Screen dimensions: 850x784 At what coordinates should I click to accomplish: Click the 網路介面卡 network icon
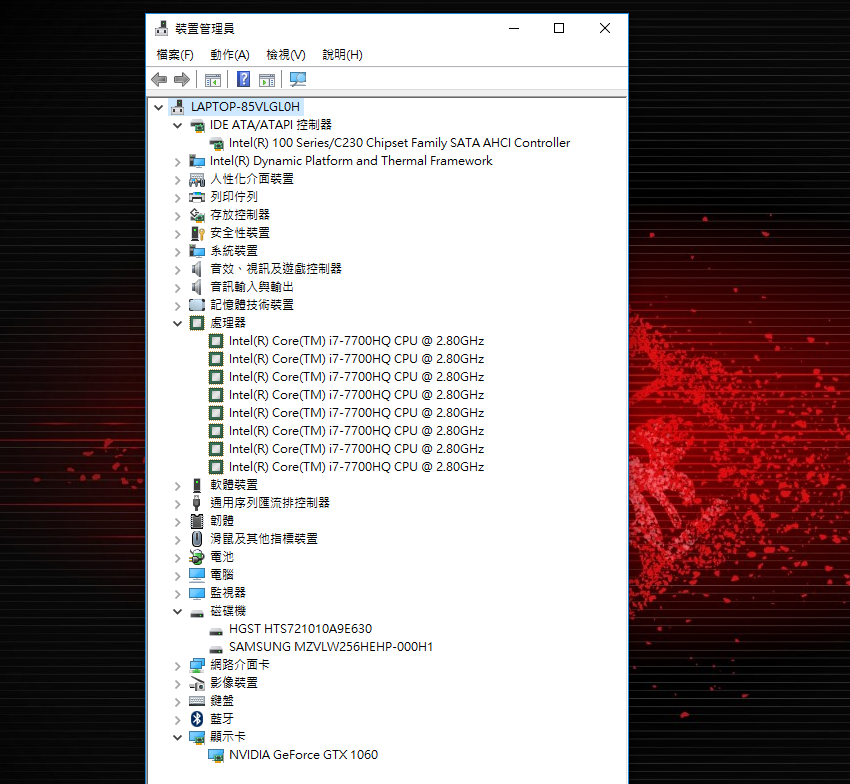click(197, 665)
